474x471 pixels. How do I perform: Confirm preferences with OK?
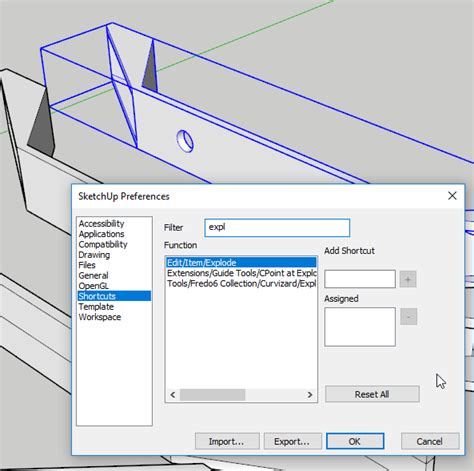(x=355, y=441)
